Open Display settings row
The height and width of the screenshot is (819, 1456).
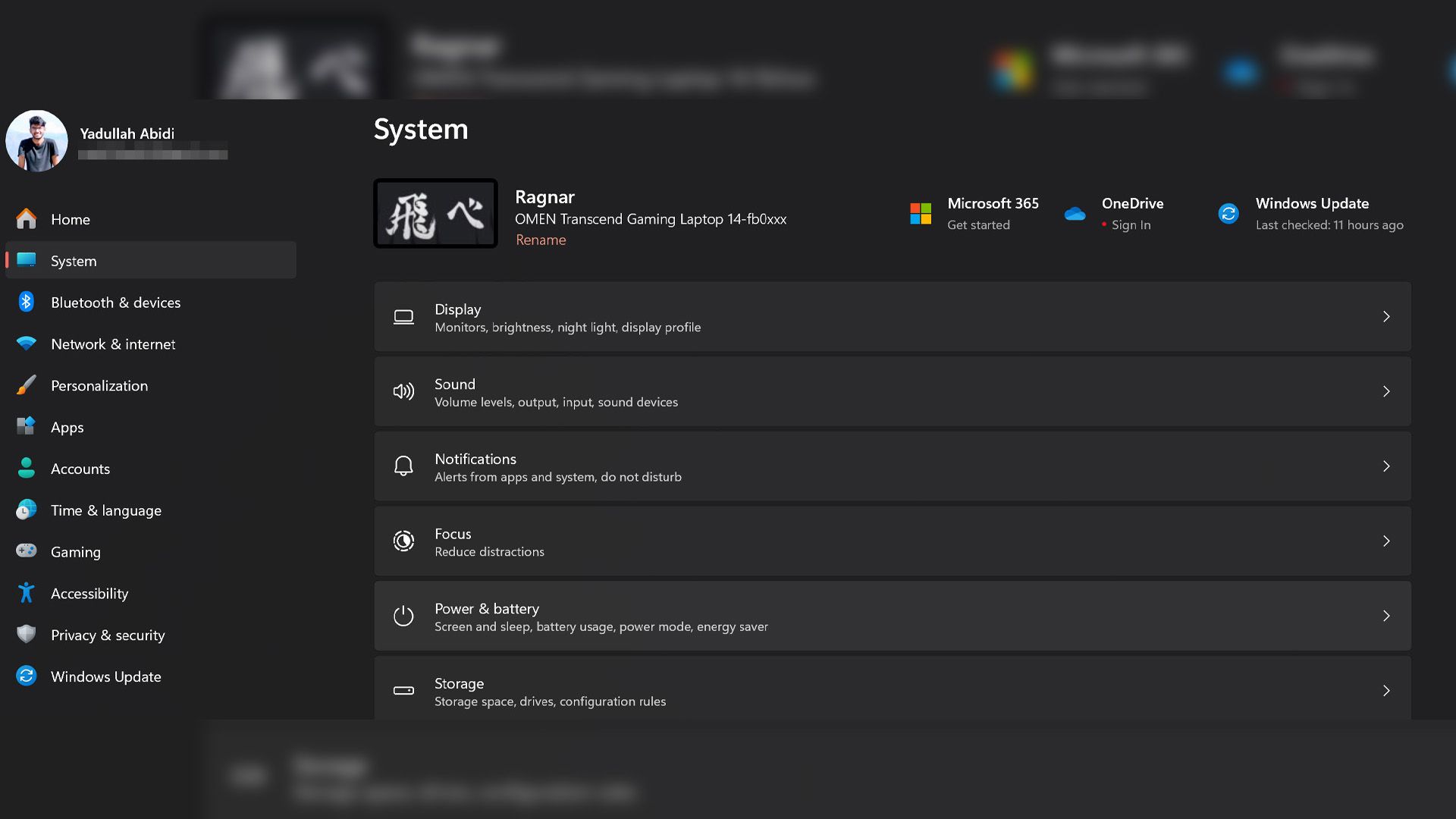tap(893, 317)
